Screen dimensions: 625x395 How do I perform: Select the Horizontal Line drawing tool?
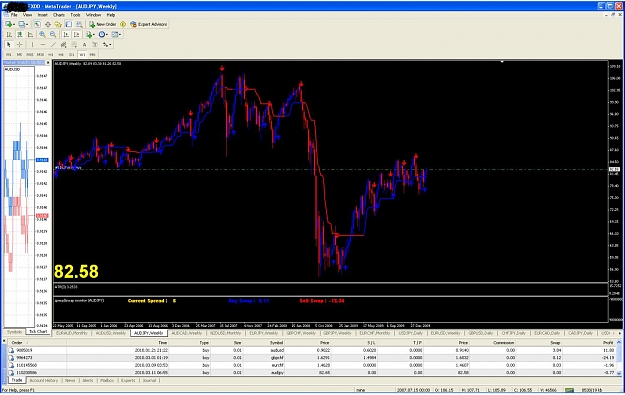click(43, 45)
